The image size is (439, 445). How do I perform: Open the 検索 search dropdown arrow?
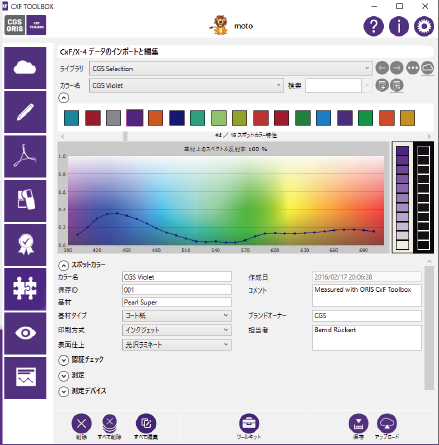pos(367,86)
